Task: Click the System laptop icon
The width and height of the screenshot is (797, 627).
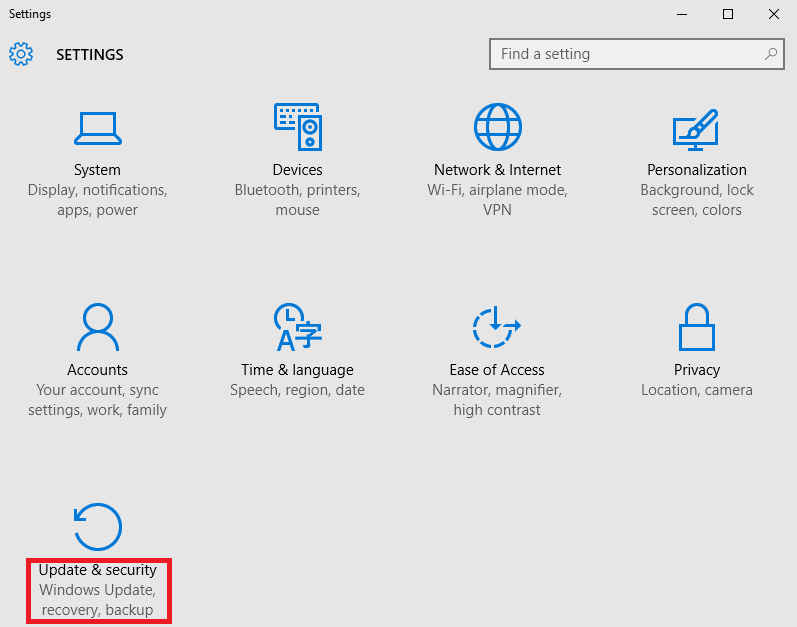Action: [97, 127]
